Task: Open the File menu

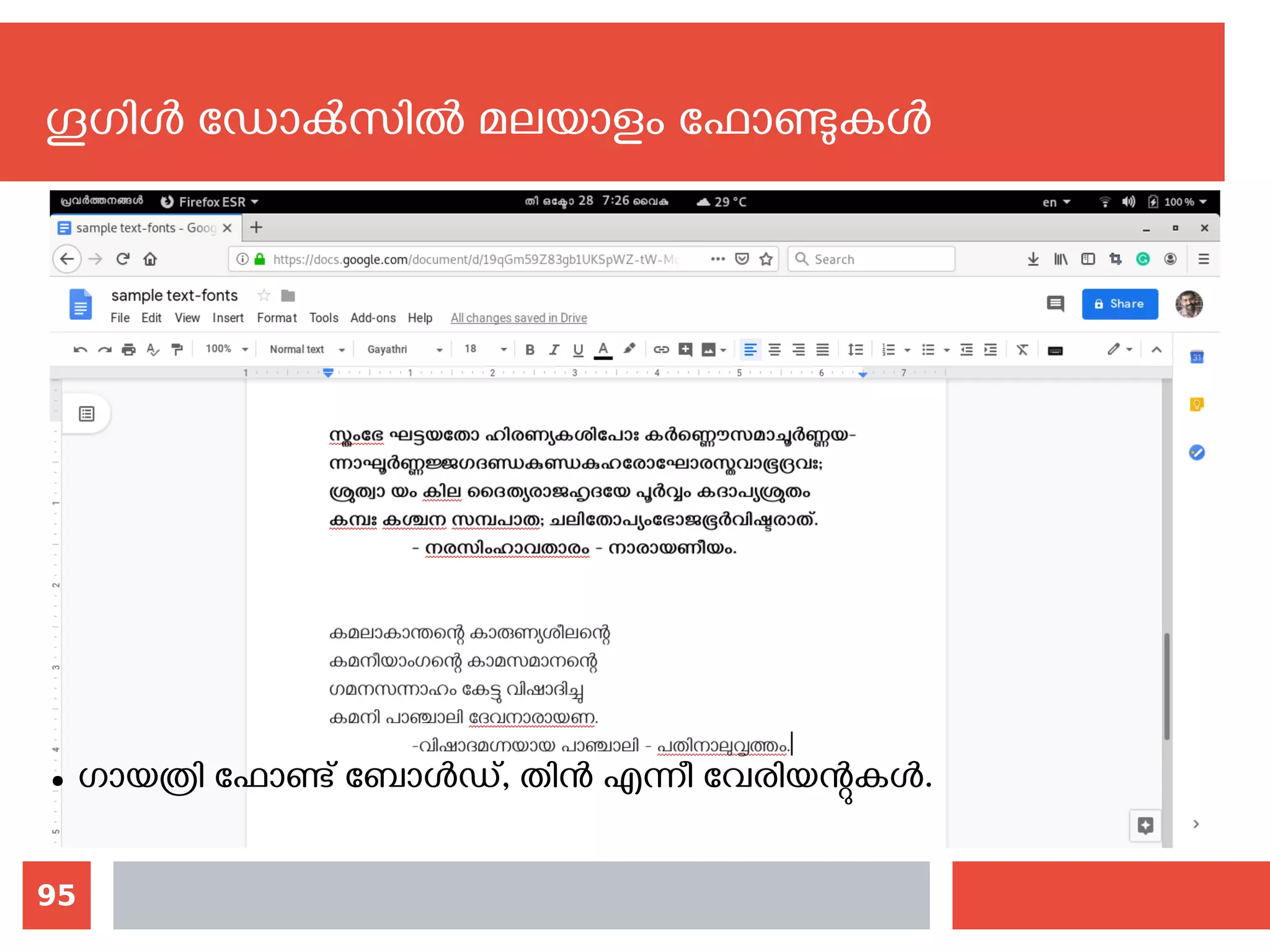Action: coord(120,318)
